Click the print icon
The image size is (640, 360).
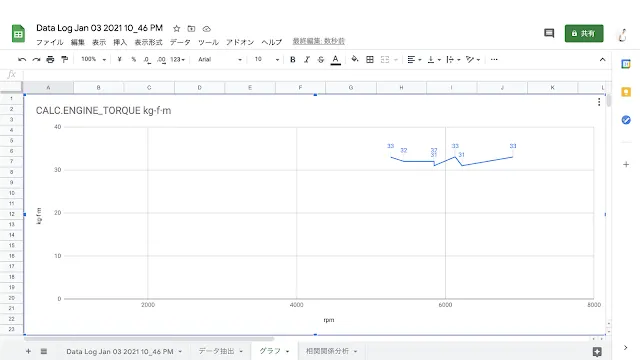(x=50, y=60)
